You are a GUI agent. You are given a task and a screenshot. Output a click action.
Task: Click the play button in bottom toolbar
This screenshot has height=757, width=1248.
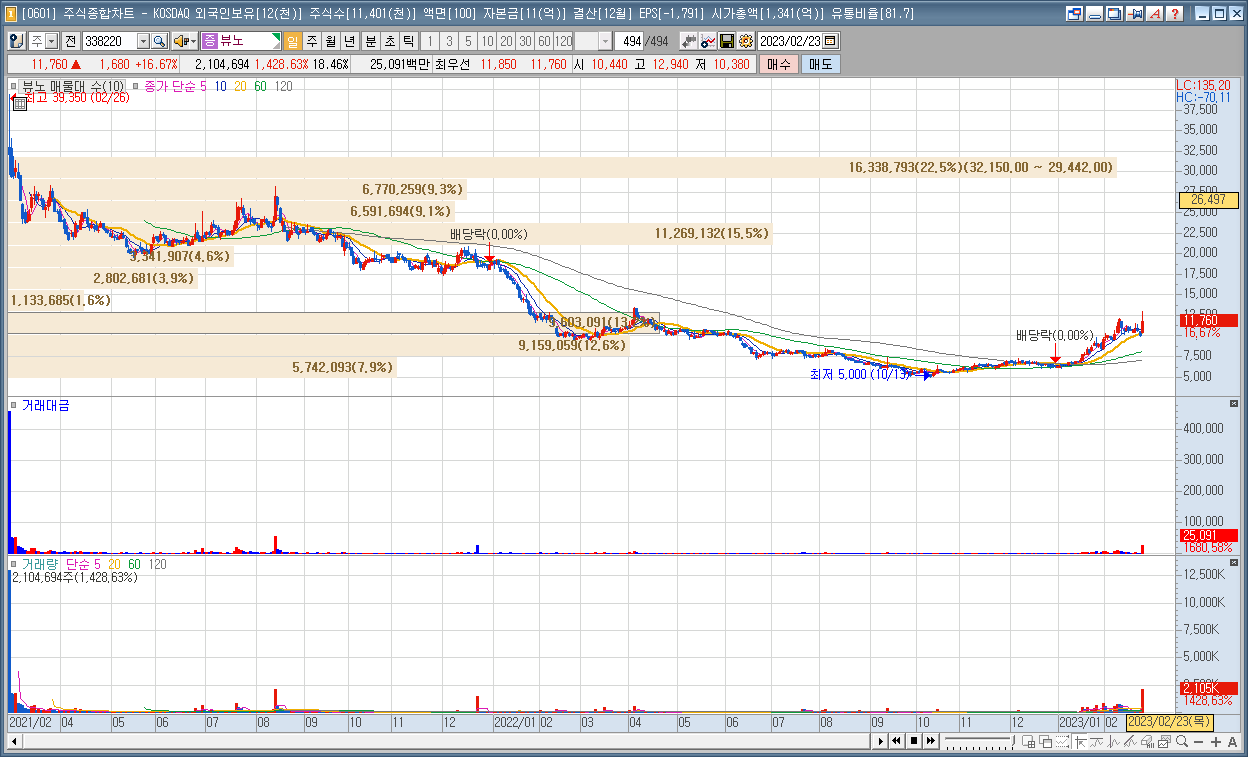point(880,741)
